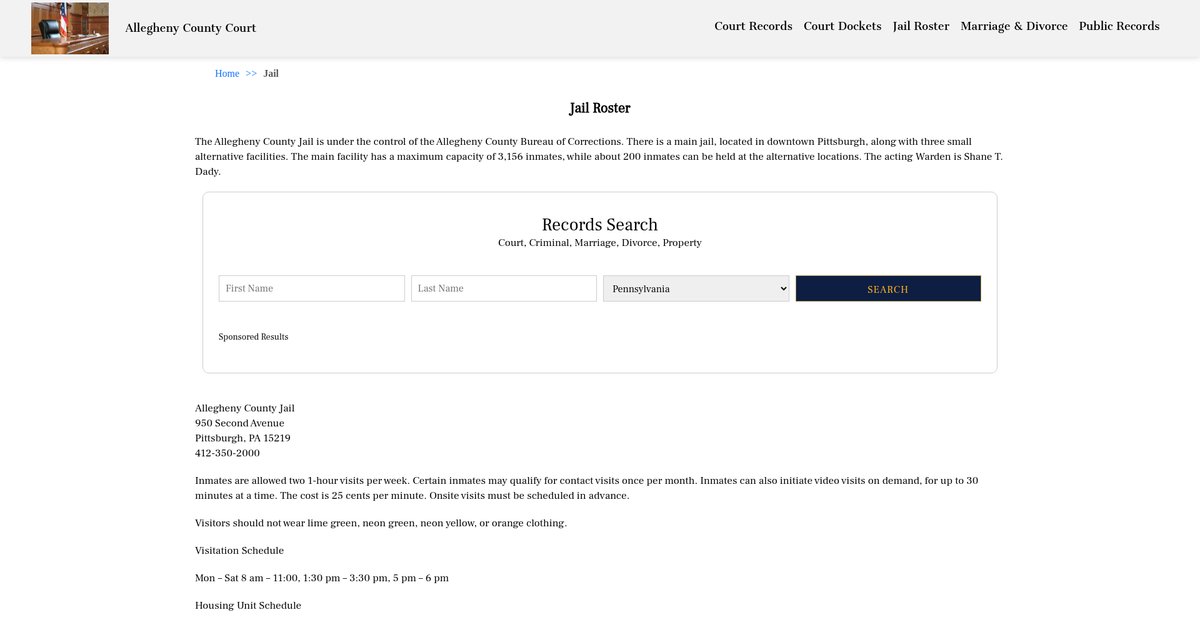This screenshot has height=620, width=1200.
Task: Click the Home breadcrumb link
Action: click(227, 74)
